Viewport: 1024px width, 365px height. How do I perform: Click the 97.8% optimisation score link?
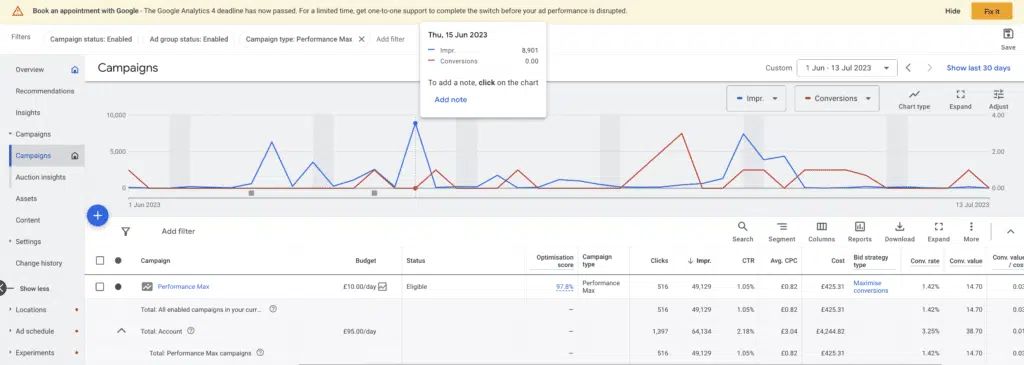tap(565, 287)
